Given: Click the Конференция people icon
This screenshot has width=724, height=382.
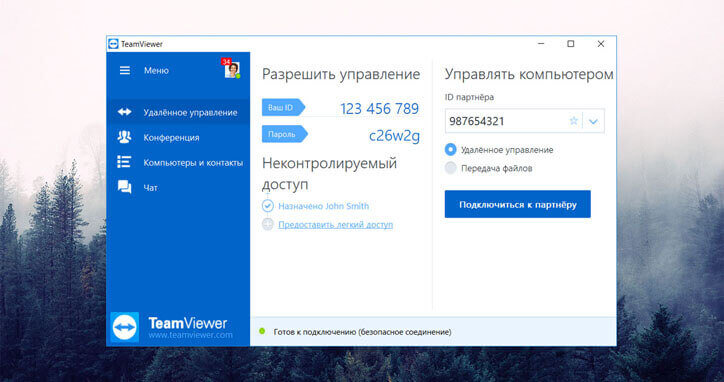Looking at the screenshot, I should coord(124,137).
